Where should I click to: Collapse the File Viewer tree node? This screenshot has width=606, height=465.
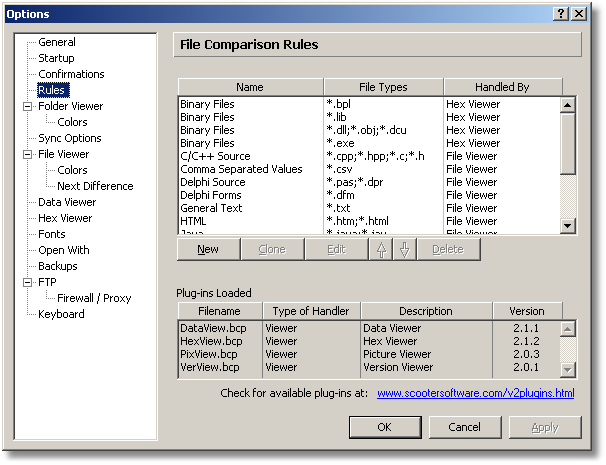pyautogui.click(x=27, y=154)
